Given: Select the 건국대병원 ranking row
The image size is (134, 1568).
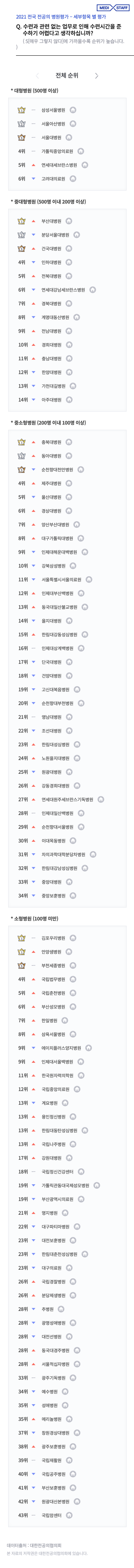Looking at the screenshot, I should click(x=67, y=249).
